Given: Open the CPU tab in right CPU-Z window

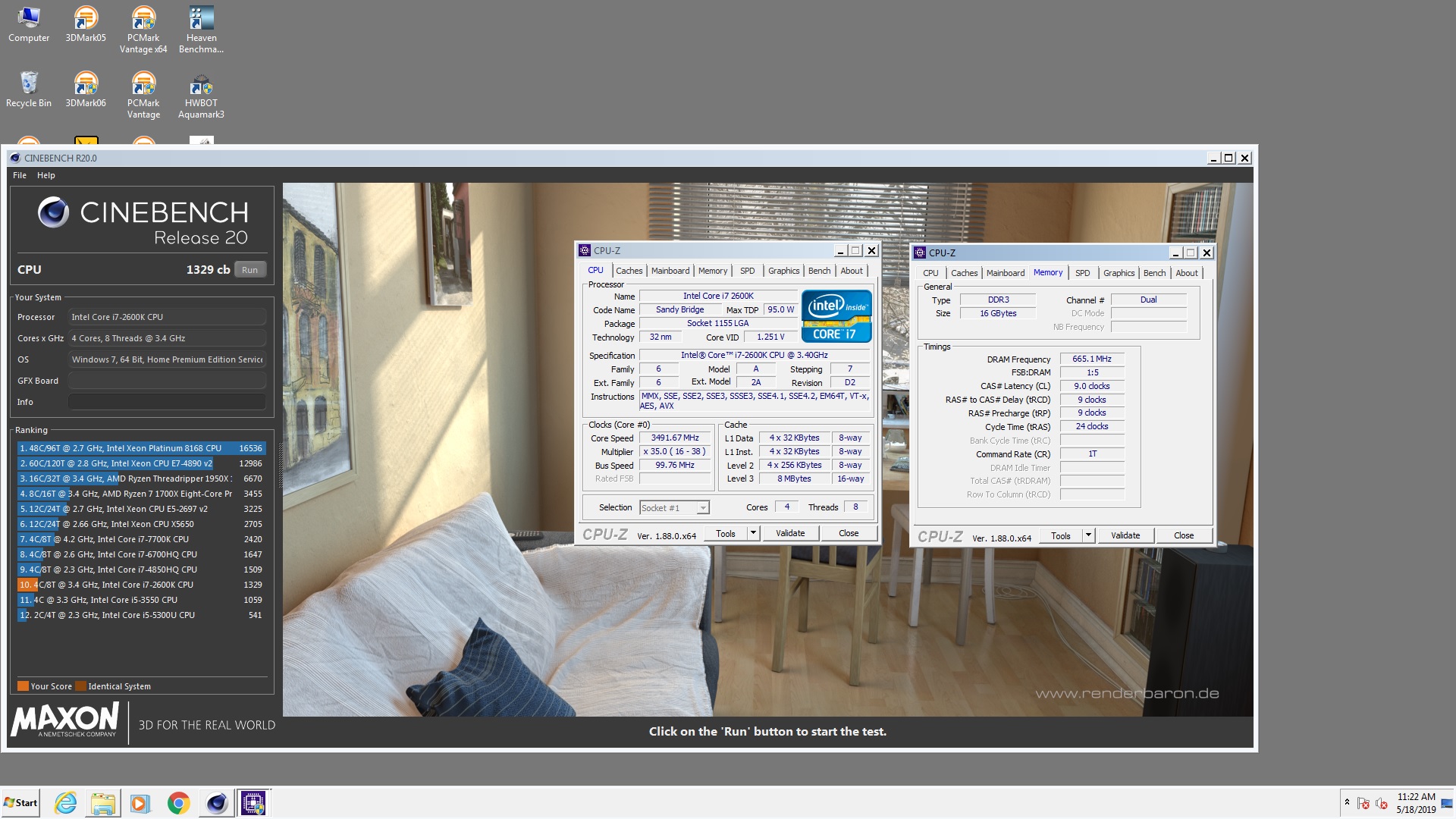Looking at the screenshot, I should click(x=930, y=273).
